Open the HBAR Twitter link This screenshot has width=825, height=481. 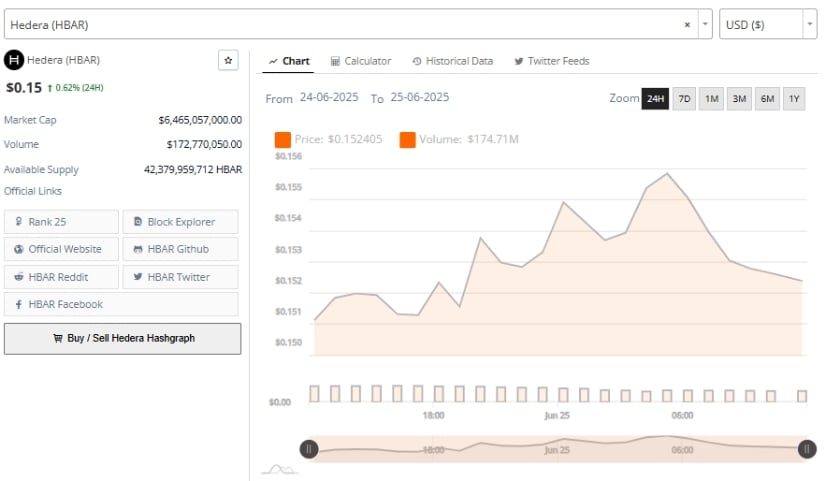tap(180, 277)
